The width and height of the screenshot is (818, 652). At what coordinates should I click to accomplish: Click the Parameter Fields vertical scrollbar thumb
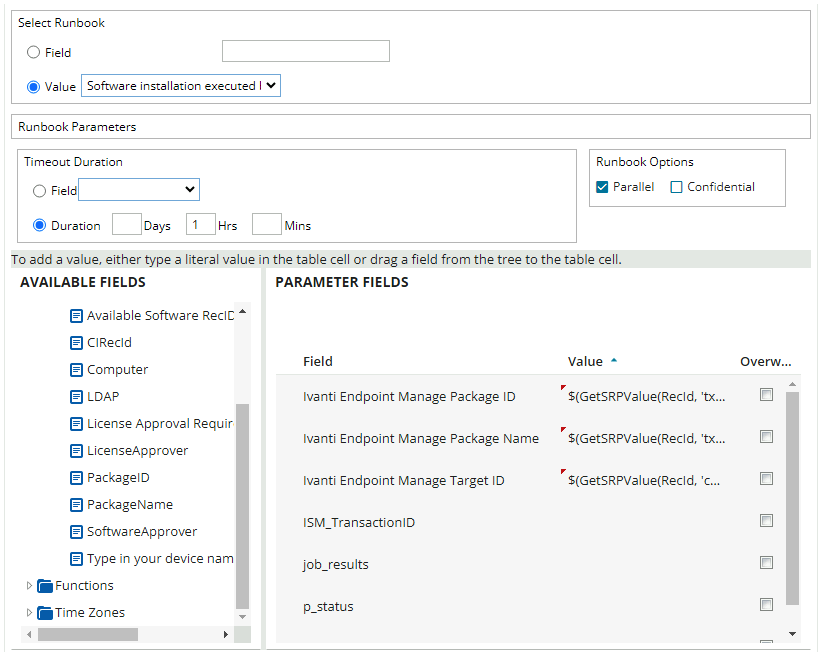tap(792, 498)
